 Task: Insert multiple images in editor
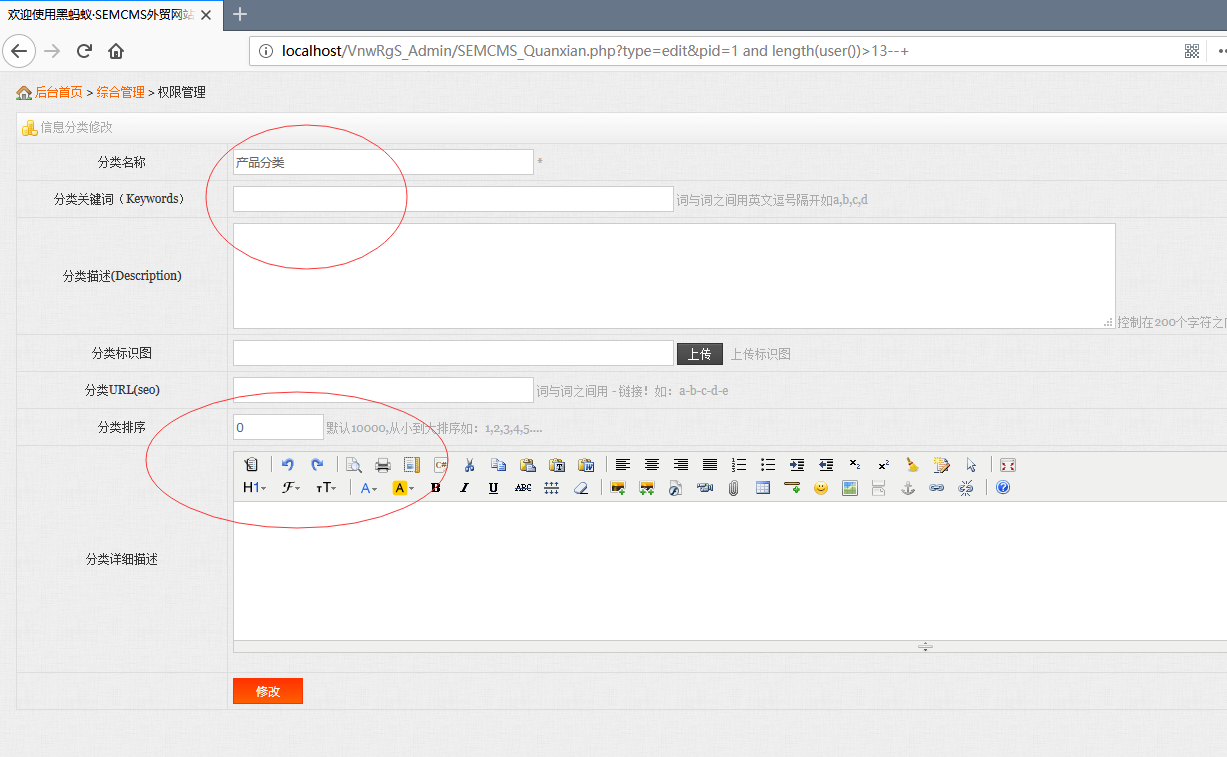tap(647, 488)
